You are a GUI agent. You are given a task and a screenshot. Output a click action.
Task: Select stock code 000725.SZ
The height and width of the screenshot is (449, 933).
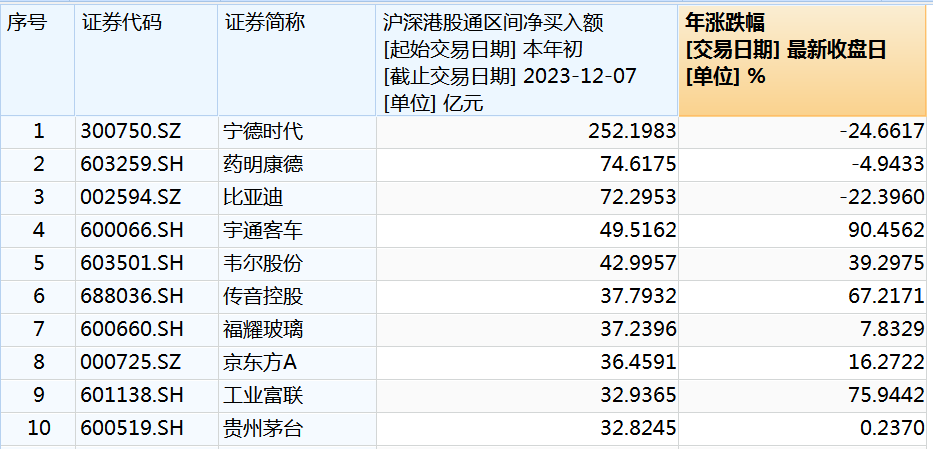pyautogui.click(x=130, y=362)
